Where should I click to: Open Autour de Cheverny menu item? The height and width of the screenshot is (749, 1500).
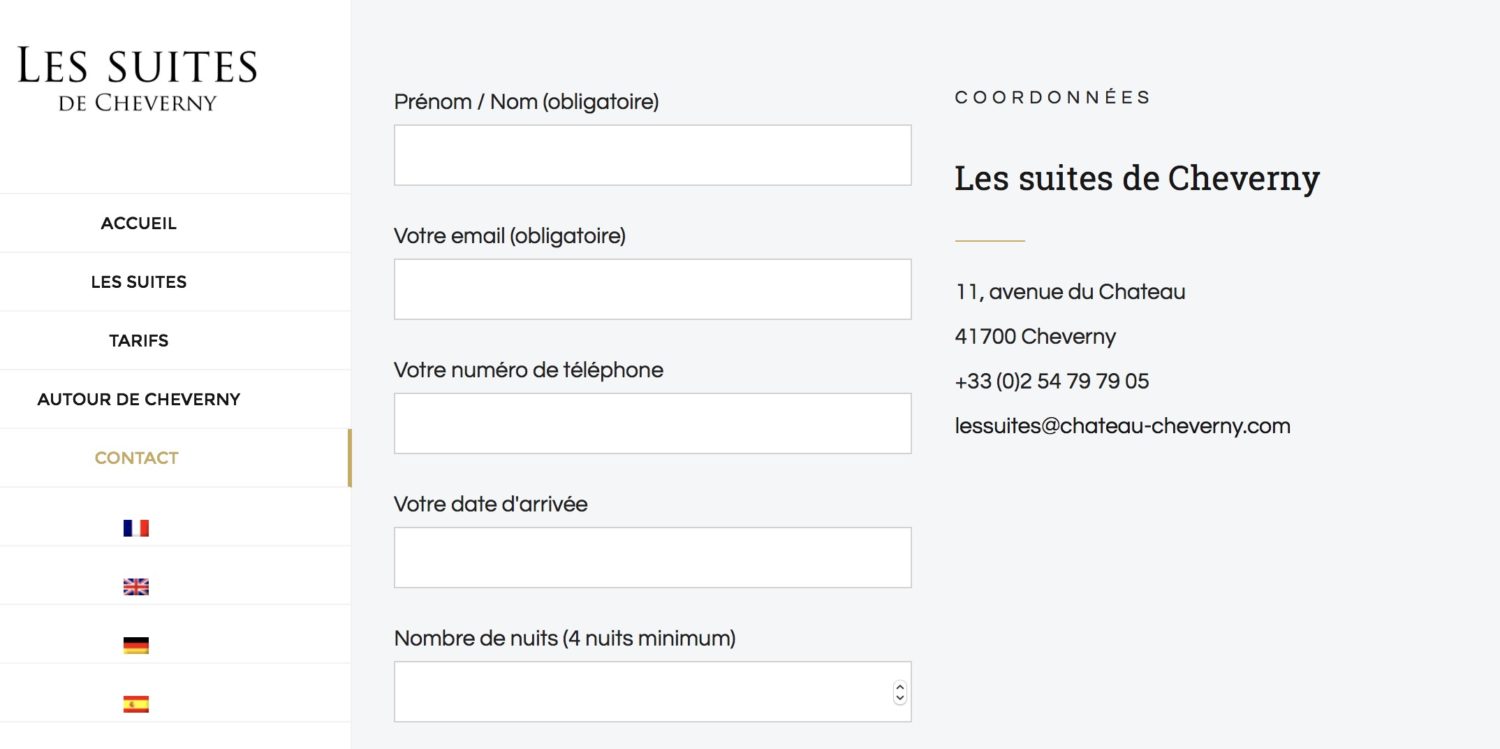pyautogui.click(x=139, y=399)
